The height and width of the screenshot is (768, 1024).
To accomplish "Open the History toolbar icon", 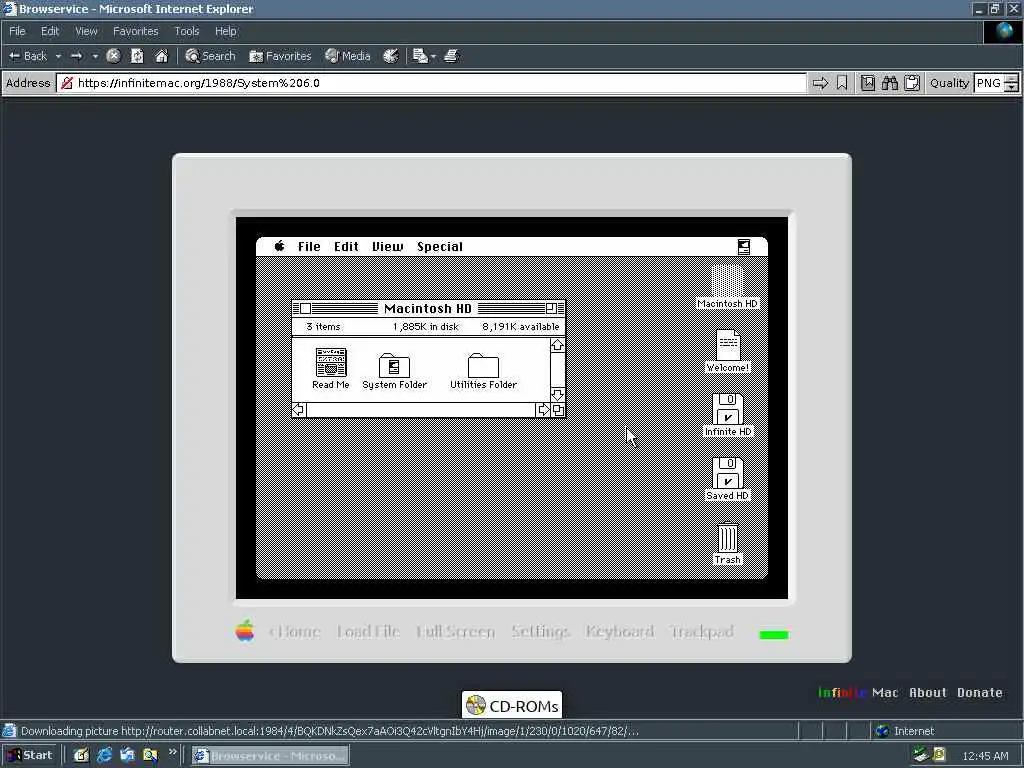I will click(391, 56).
